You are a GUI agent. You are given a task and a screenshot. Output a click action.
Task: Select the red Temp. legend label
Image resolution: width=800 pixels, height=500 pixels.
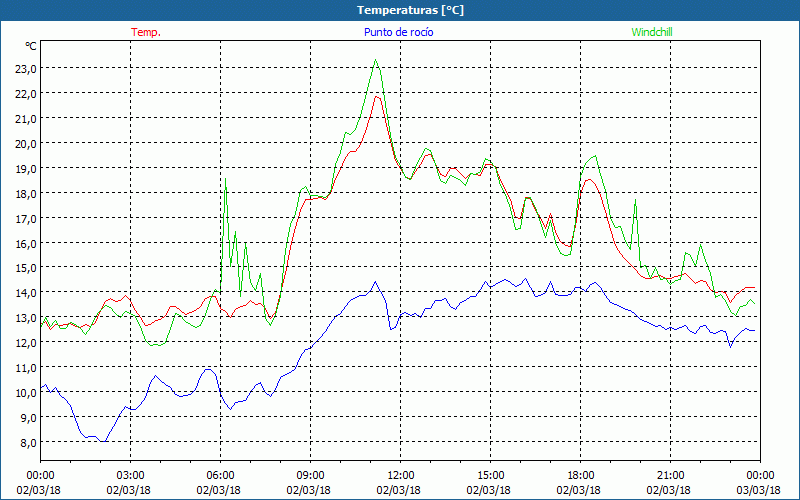click(x=146, y=32)
